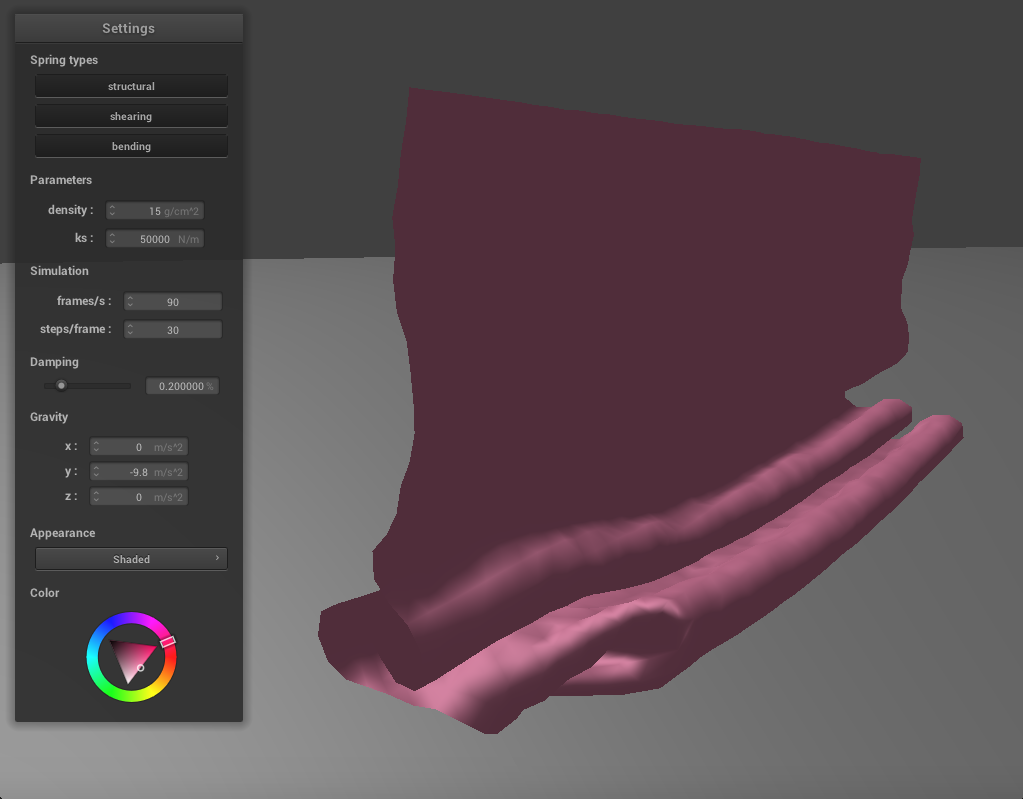Click the ks stiffness value field

[x=160, y=239]
